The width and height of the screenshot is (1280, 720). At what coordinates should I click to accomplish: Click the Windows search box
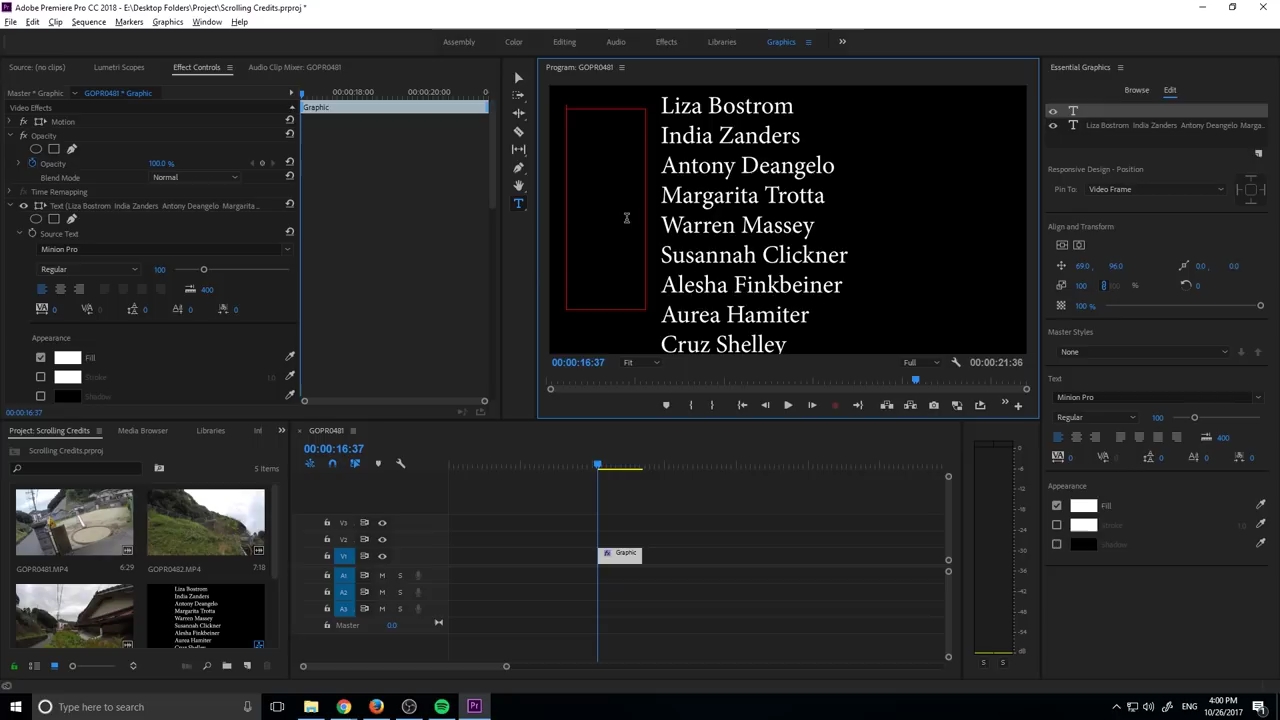click(146, 707)
